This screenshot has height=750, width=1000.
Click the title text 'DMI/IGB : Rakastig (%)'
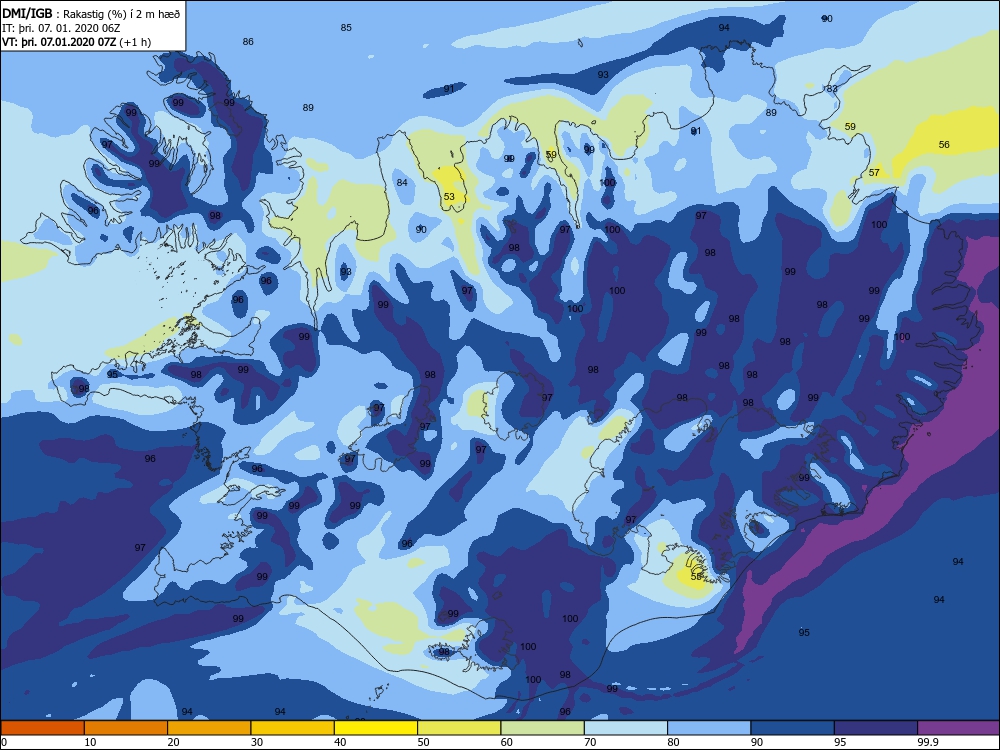(62, 14)
